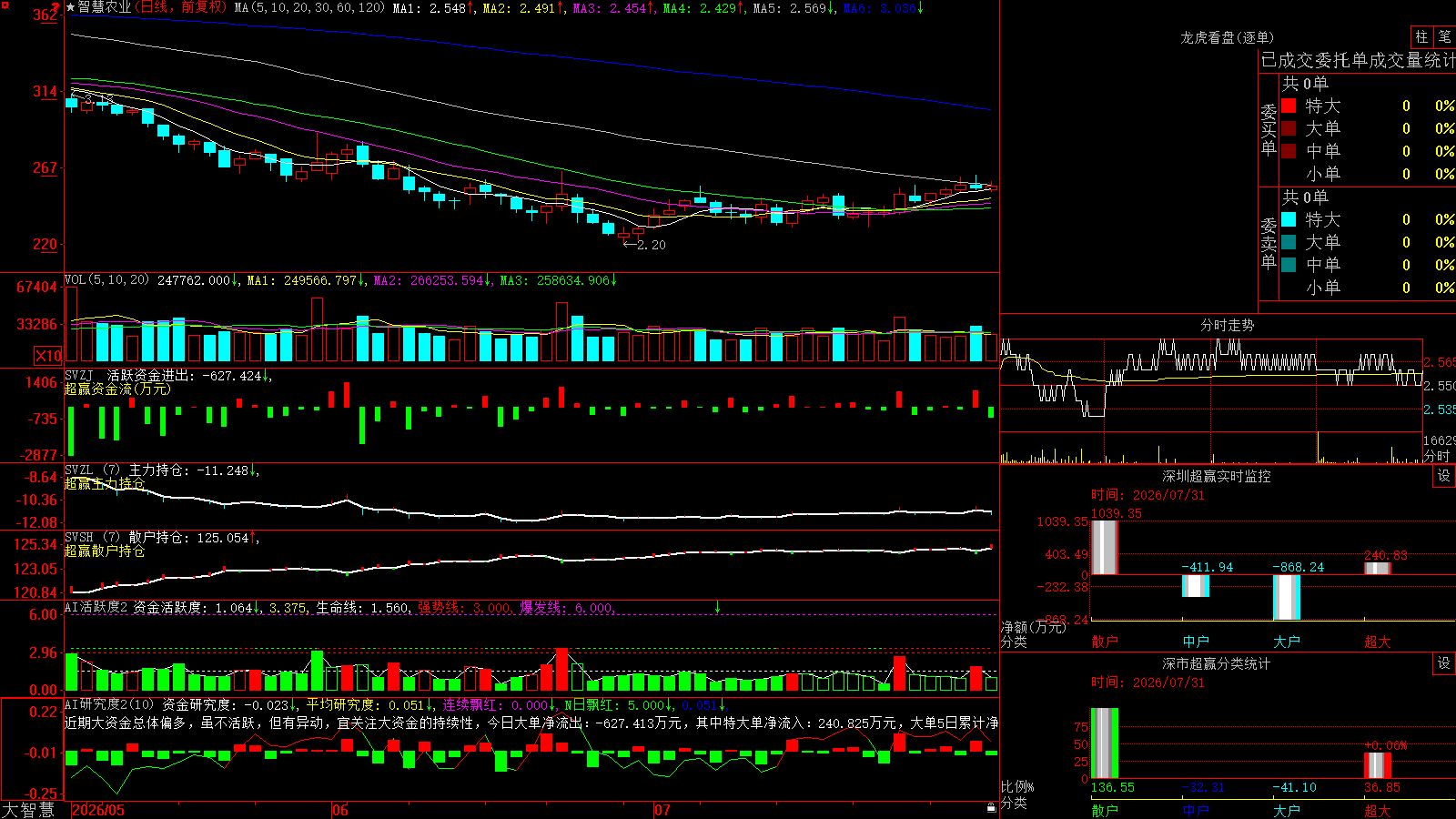Click the 委买单 小单 row label
The width and height of the screenshot is (1456, 819).
[x=1323, y=174]
